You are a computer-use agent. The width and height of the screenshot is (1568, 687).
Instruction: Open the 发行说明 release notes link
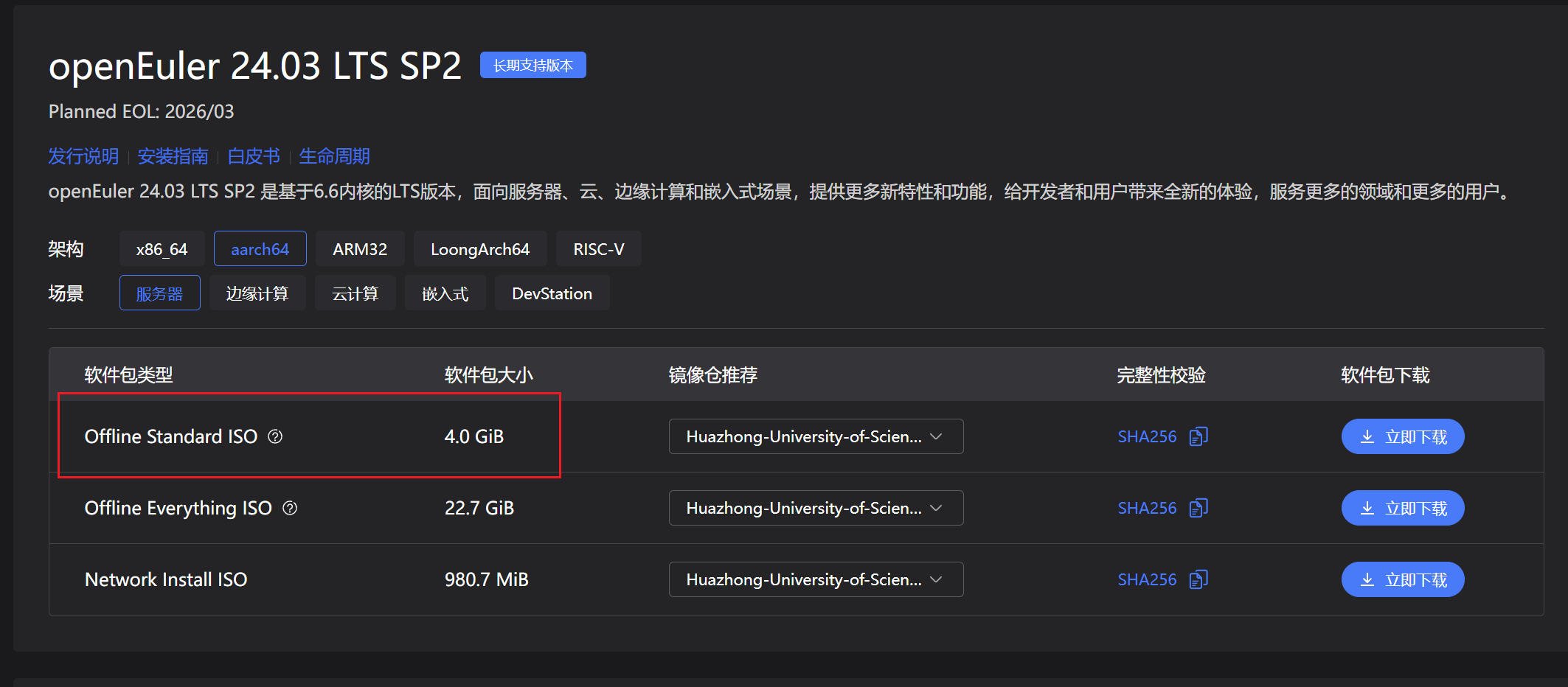pyautogui.click(x=83, y=156)
